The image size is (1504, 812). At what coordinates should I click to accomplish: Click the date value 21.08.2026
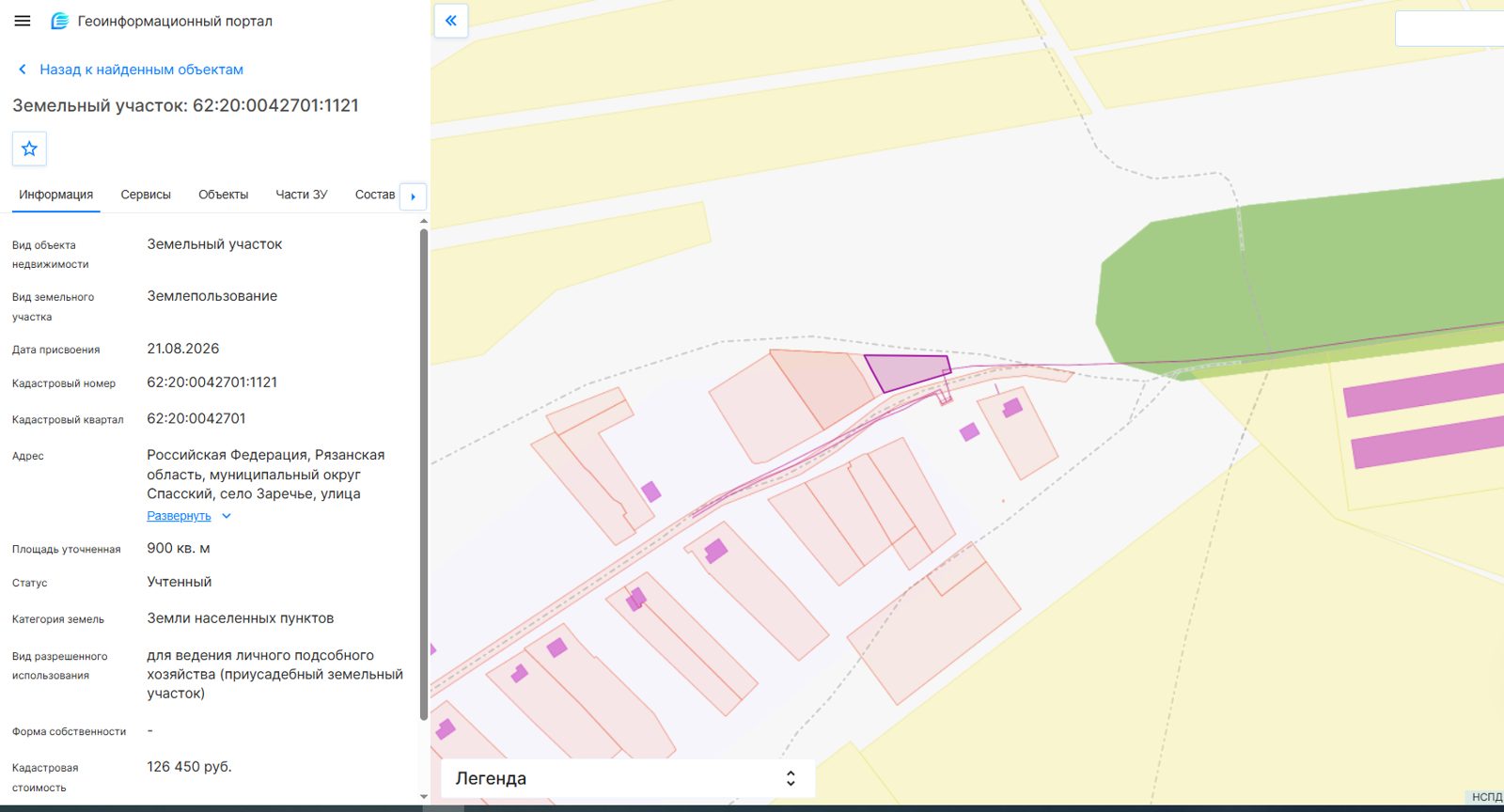183,349
